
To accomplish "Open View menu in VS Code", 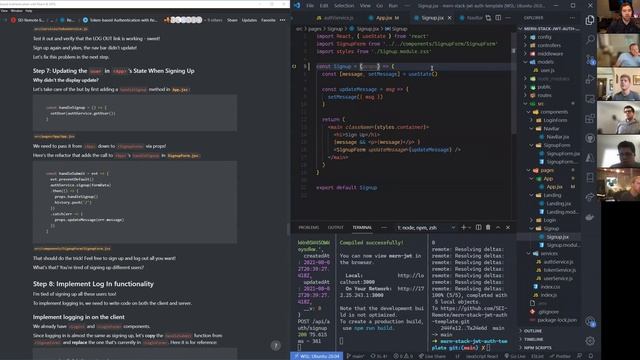I will click(365, 6).
